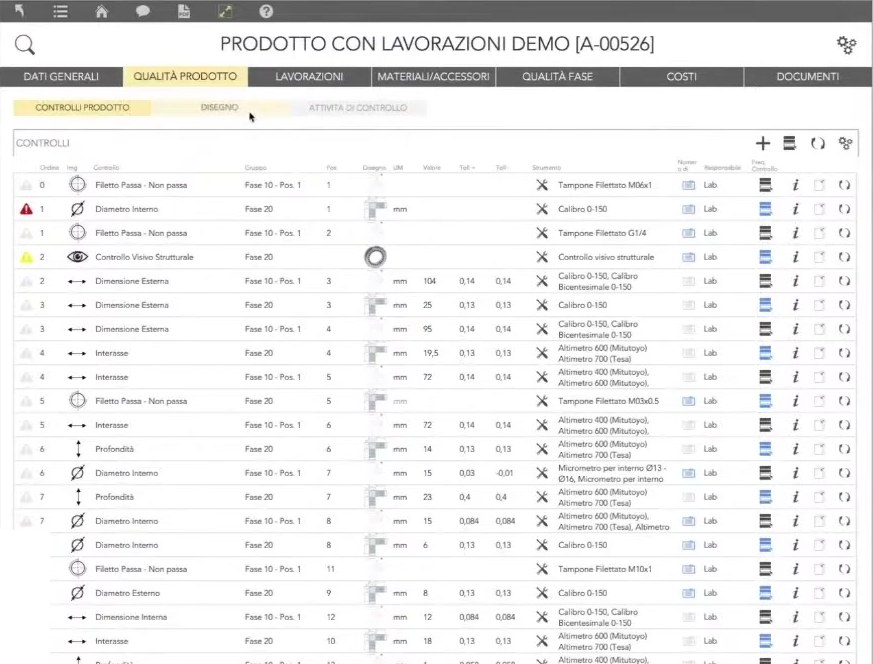Click 'Tampone Filettato M03x0.5' text

click(x=609, y=401)
